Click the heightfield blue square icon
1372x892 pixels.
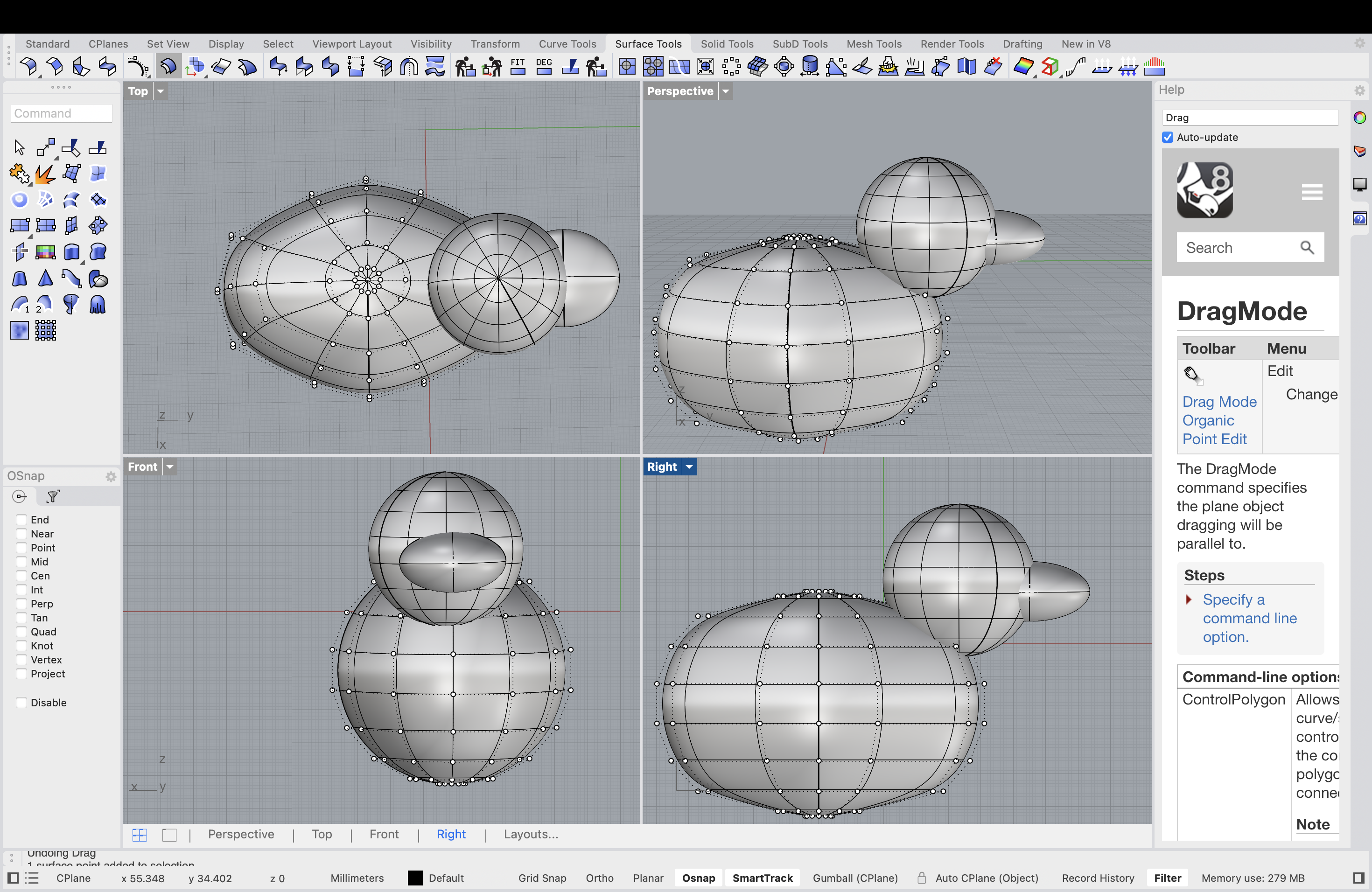(19, 331)
